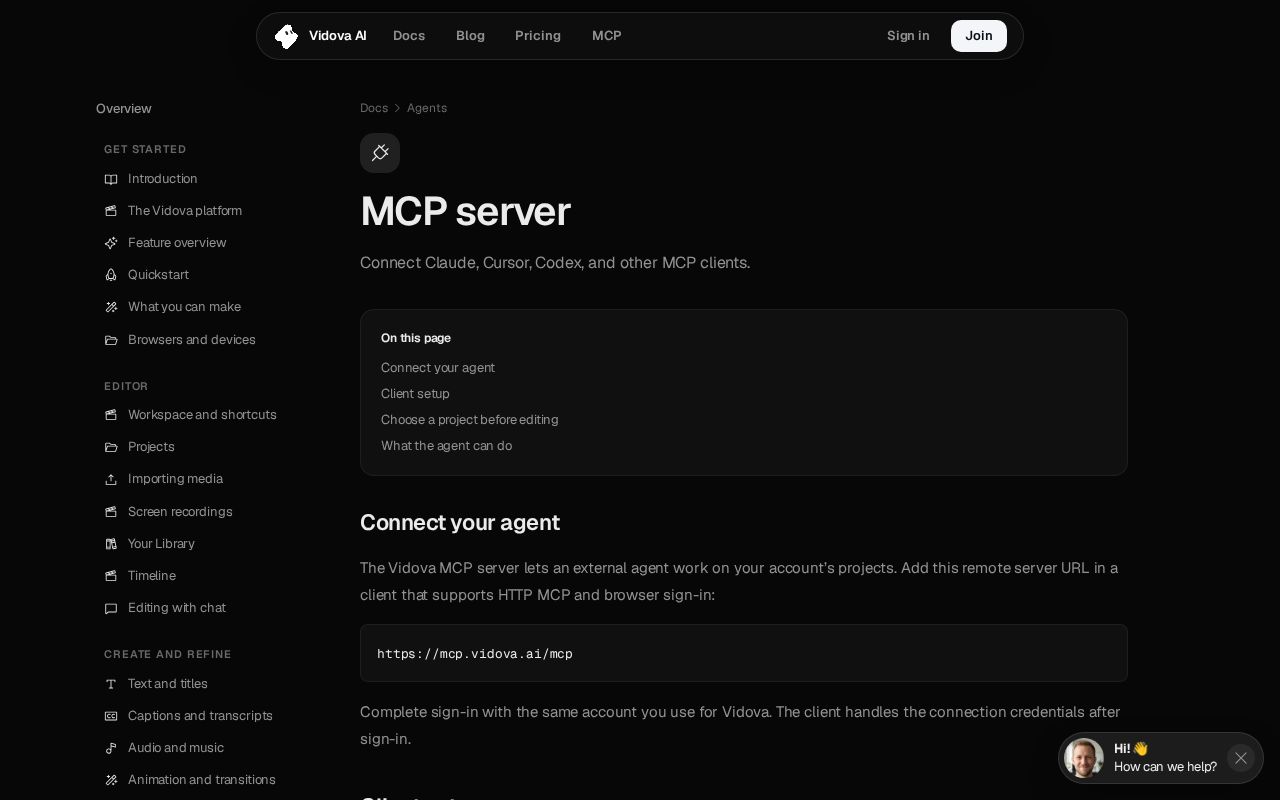Click the Vidova AI brand name text
This screenshot has width=1280, height=800.
tap(338, 36)
